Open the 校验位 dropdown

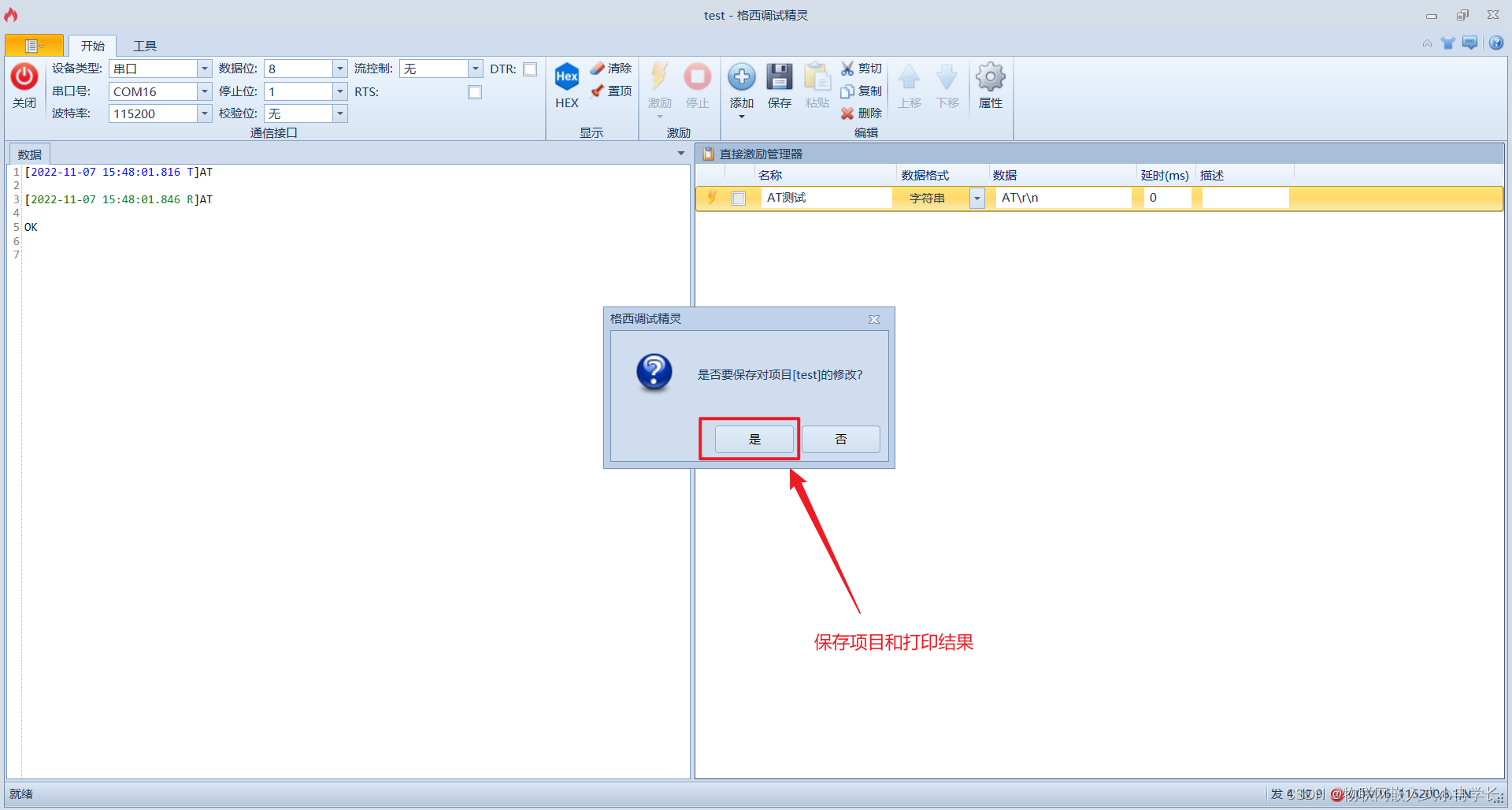(x=339, y=113)
